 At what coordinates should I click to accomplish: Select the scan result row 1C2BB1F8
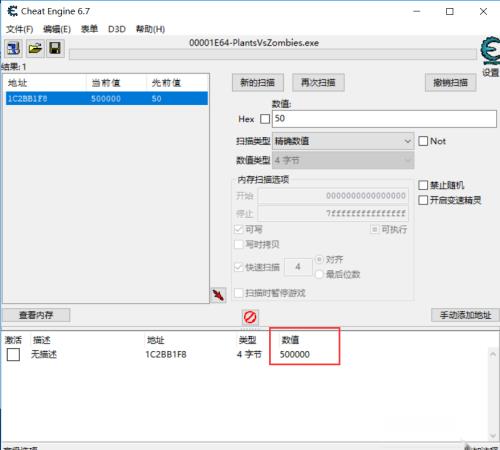coord(107,99)
